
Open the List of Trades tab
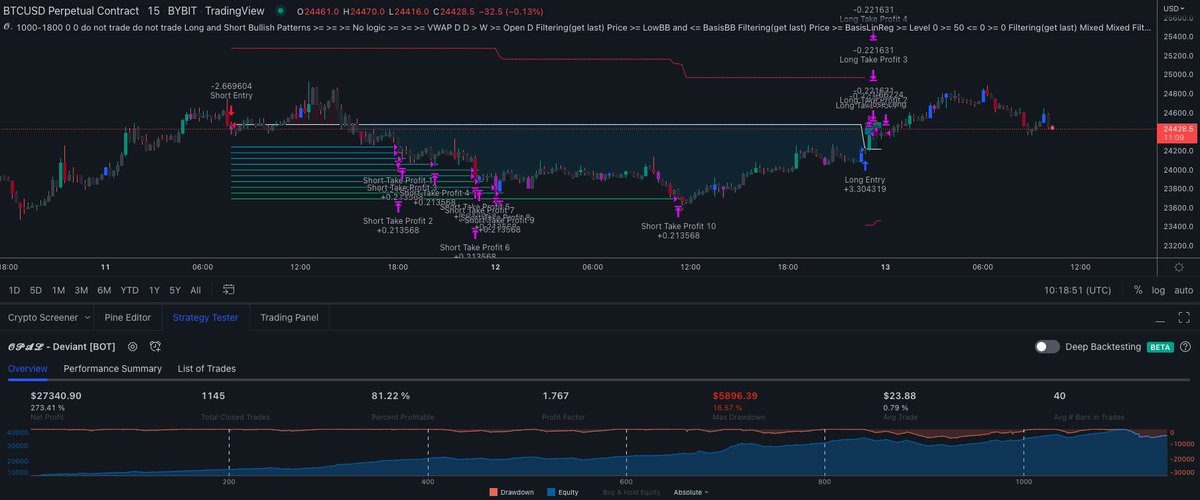coord(207,368)
